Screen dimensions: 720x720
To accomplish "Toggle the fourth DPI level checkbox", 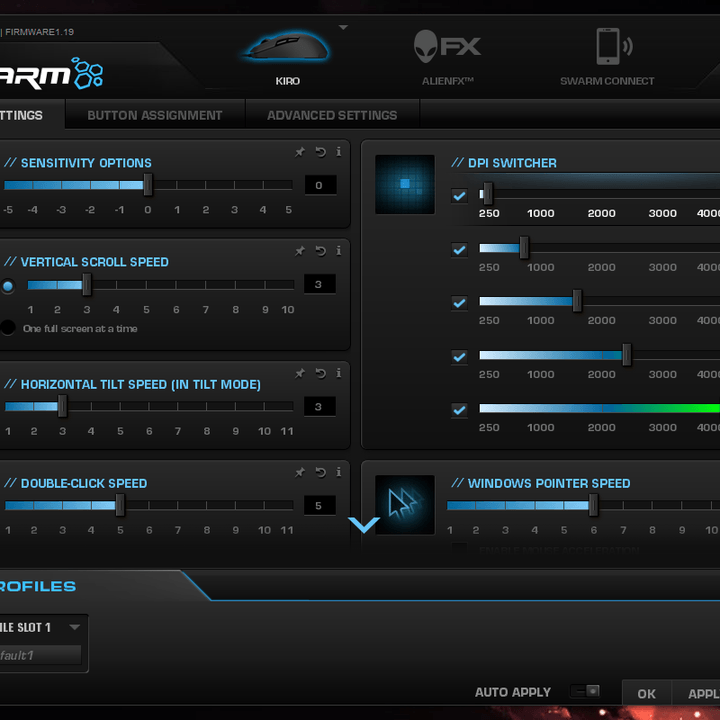I will tap(459, 357).
